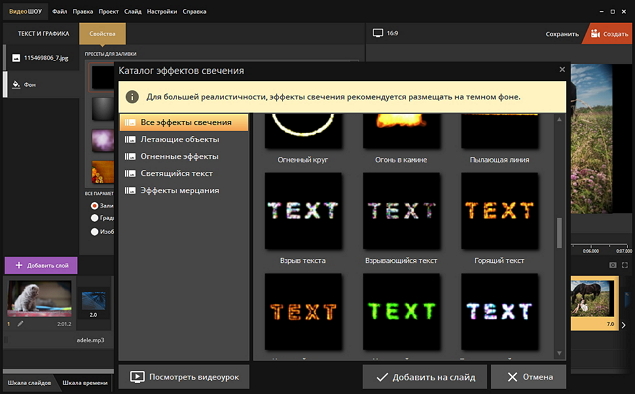Select the Фон layer
This screenshot has width=635, height=394.
click(x=41, y=84)
